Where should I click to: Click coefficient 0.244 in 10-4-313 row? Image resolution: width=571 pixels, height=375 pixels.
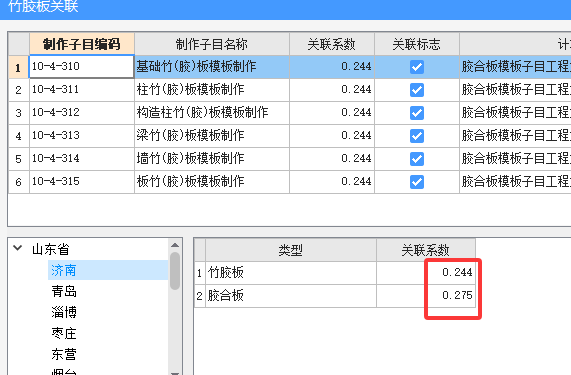click(x=332, y=136)
